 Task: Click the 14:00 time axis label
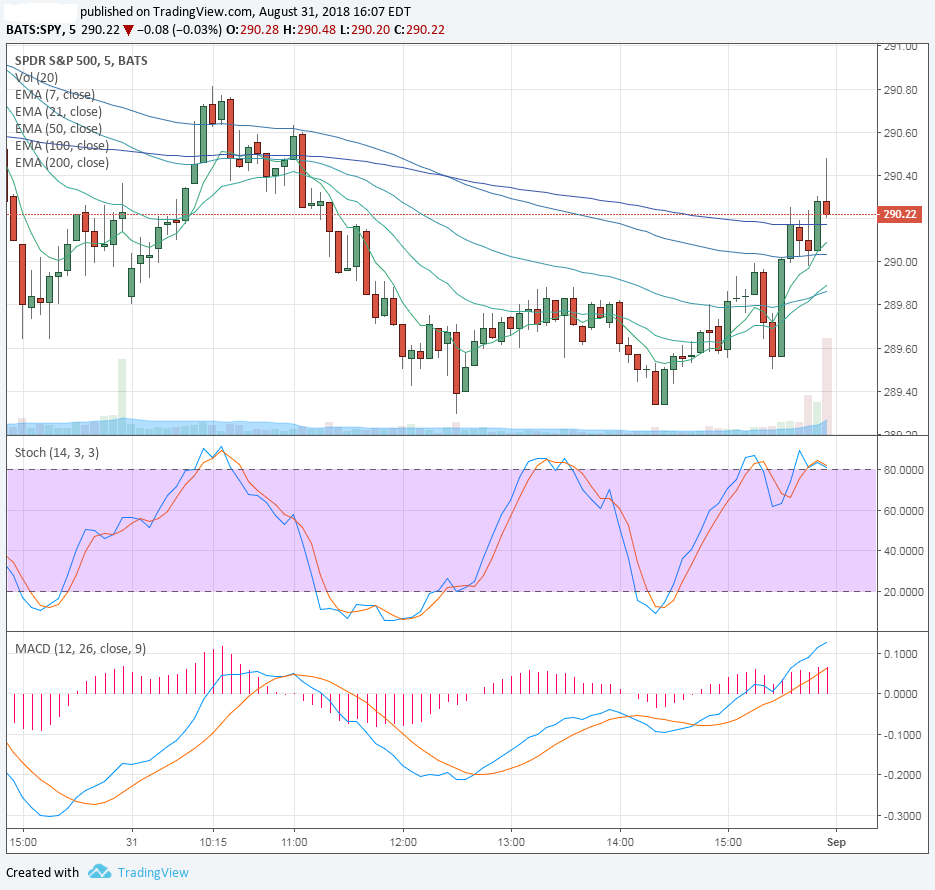click(620, 842)
